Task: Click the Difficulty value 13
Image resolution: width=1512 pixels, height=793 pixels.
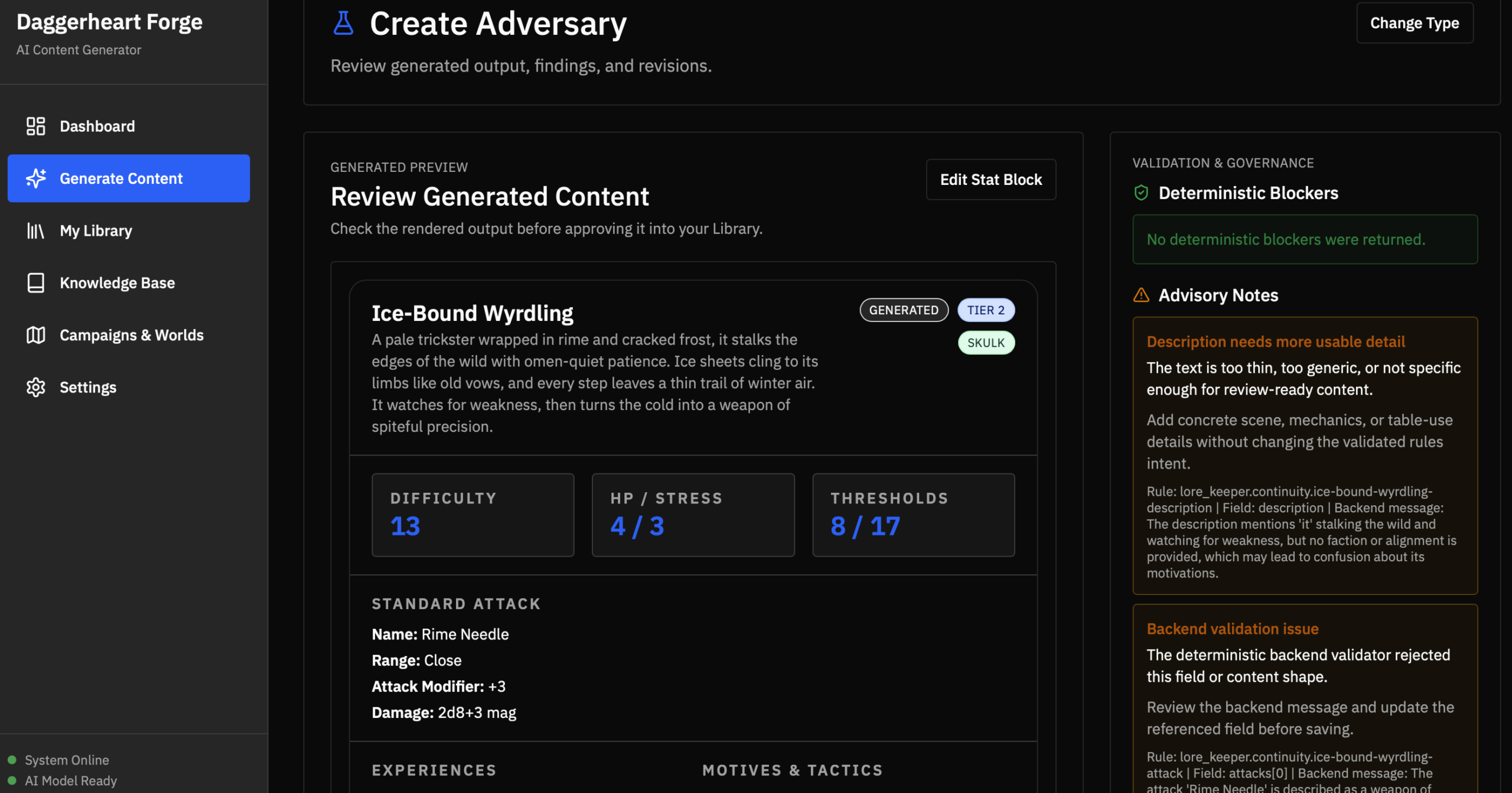Action: (405, 526)
